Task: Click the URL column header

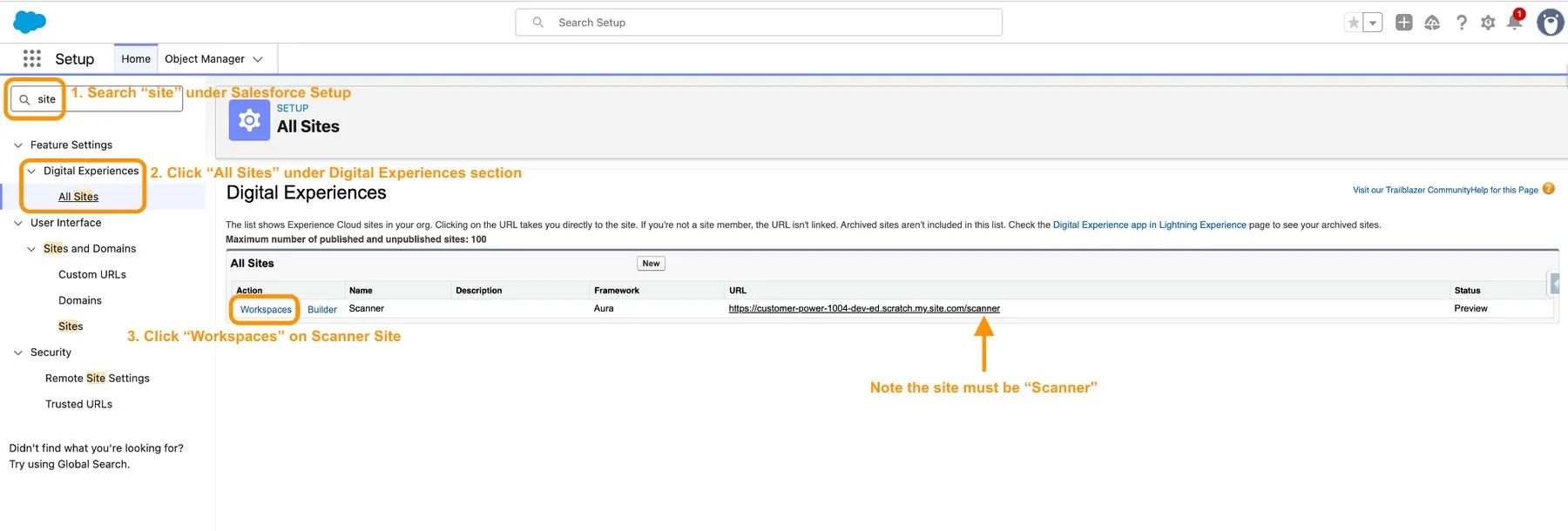Action: [738, 291]
